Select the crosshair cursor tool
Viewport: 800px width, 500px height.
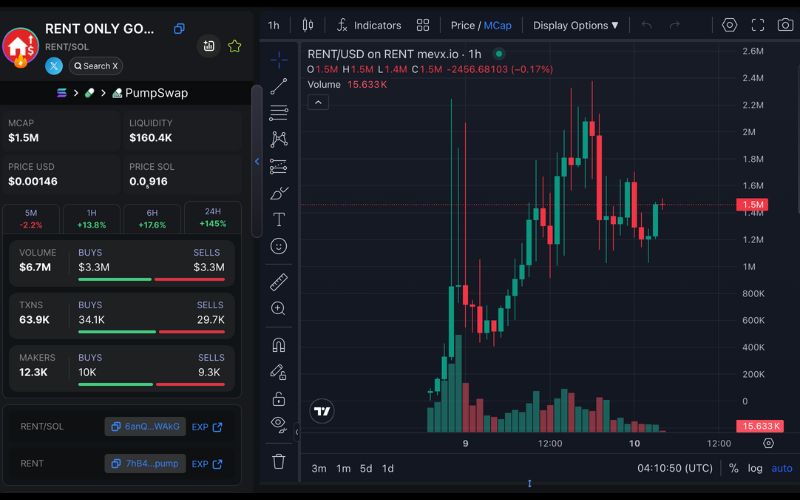279,60
